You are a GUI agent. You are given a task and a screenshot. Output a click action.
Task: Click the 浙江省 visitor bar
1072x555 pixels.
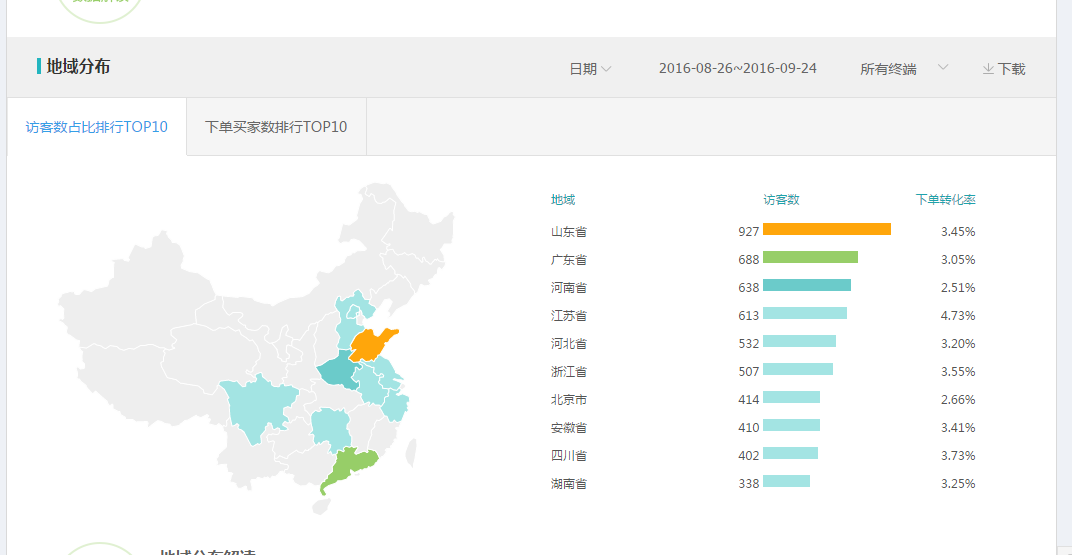[x=798, y=369]
